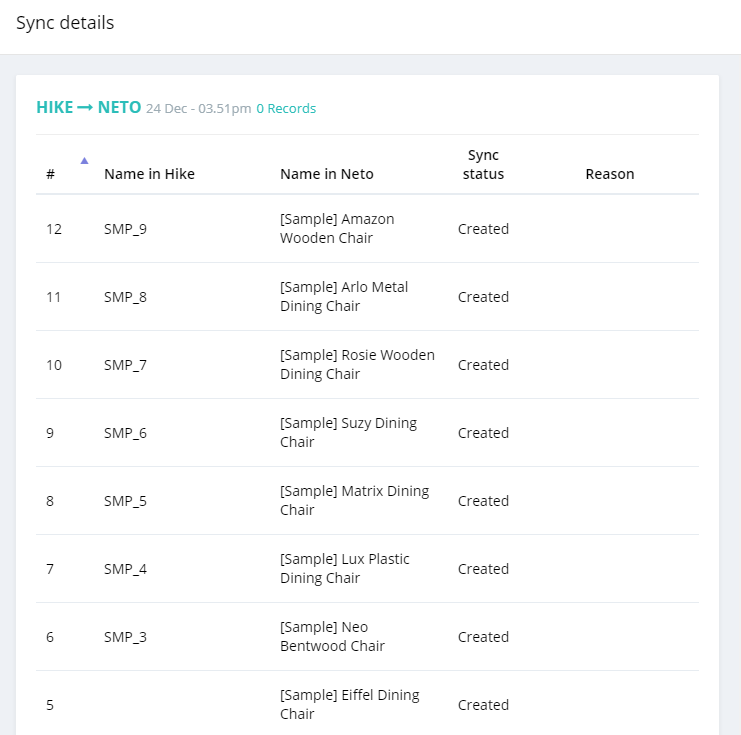
Task: Sort by the Name in Hike column header
Action: 149,174
